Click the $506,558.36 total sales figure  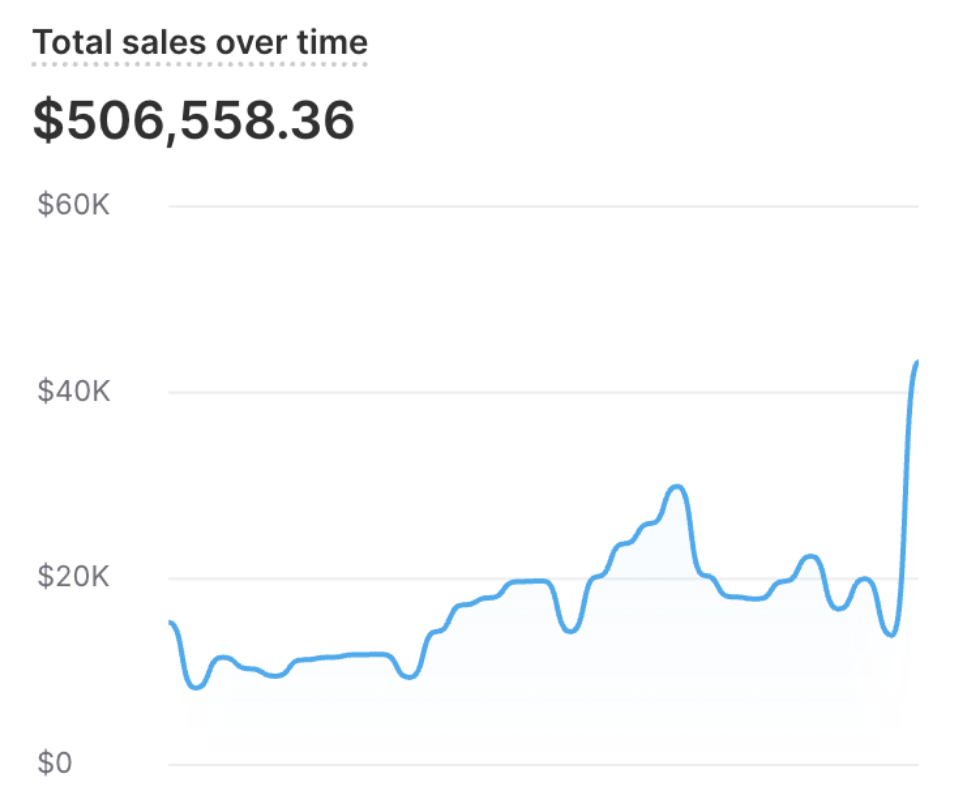coord(194,121)
